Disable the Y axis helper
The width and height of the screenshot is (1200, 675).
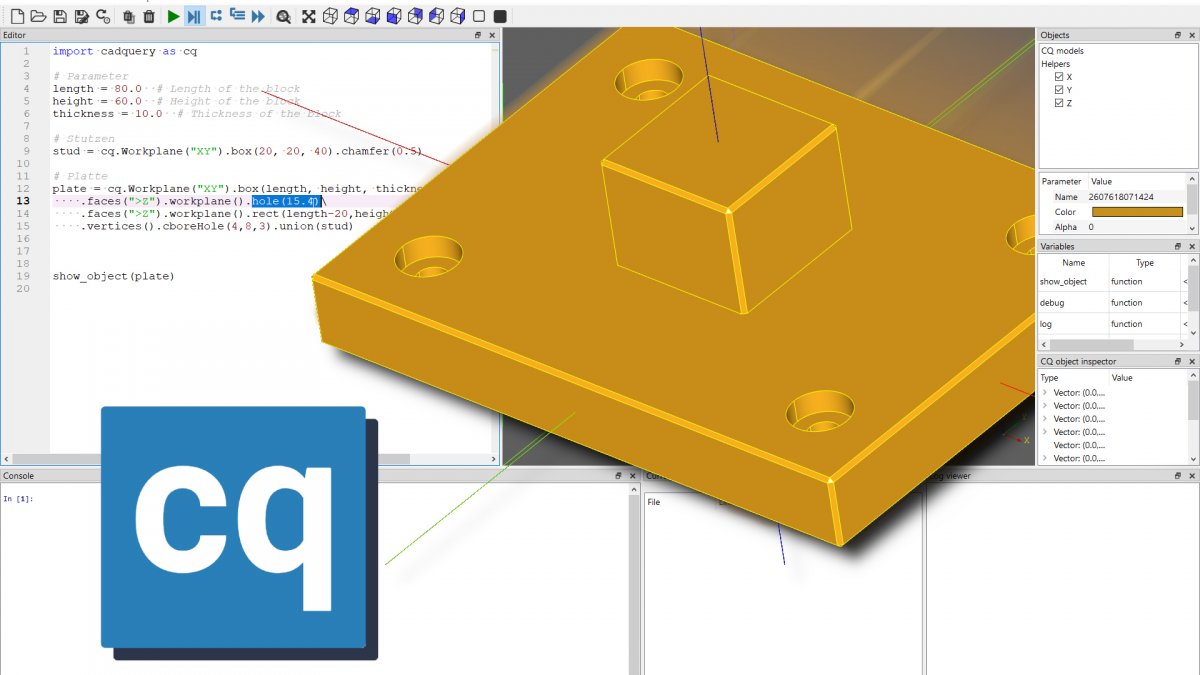[1057, 89]
